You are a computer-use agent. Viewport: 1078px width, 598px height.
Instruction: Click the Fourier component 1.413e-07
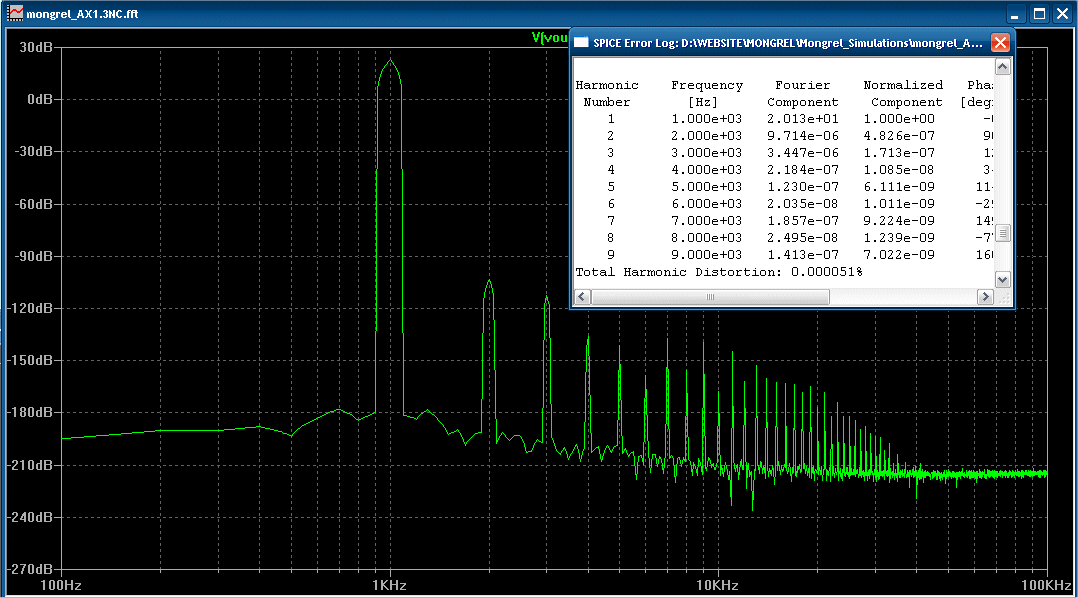(803, 255)
